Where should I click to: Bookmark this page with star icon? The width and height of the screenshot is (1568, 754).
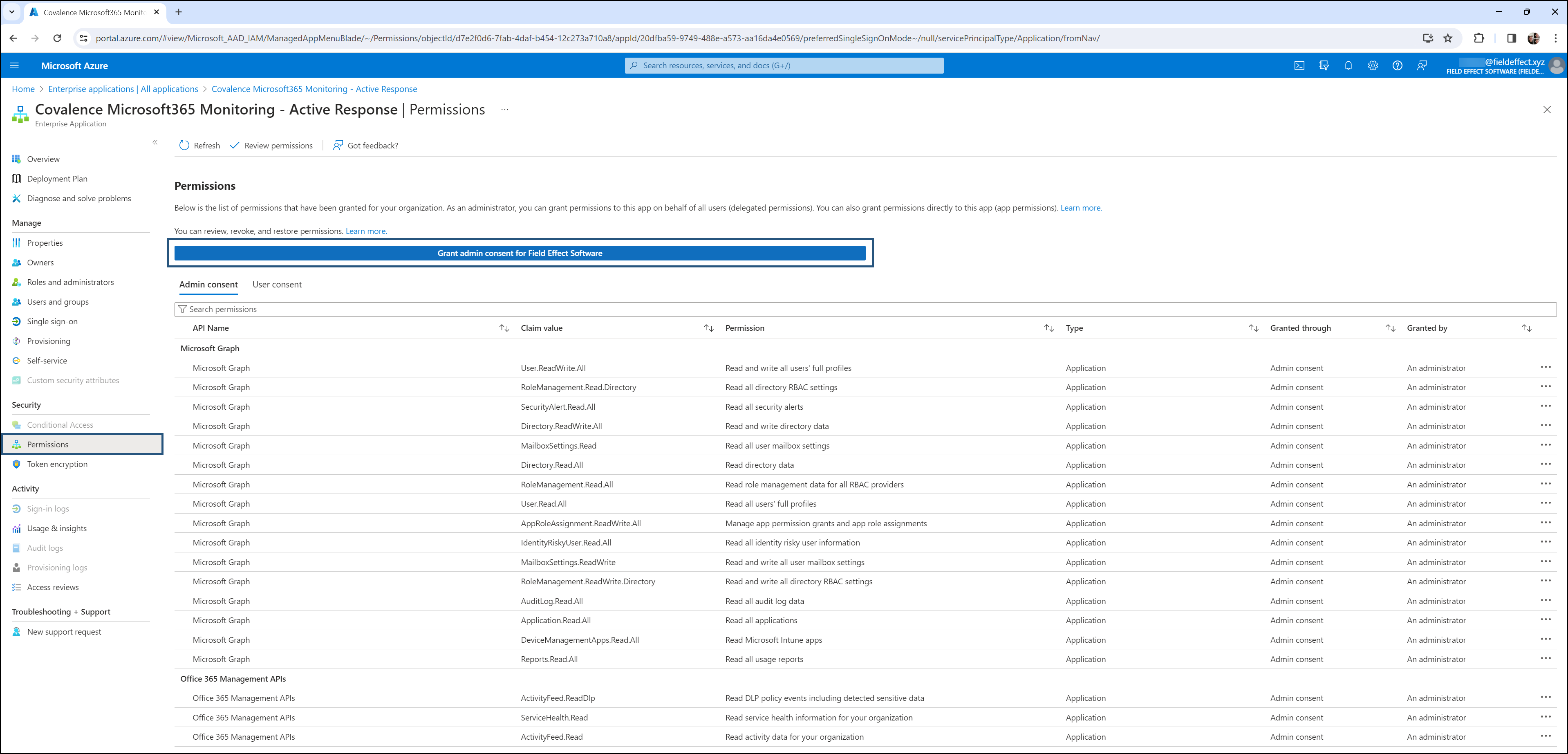point(1447,38)
